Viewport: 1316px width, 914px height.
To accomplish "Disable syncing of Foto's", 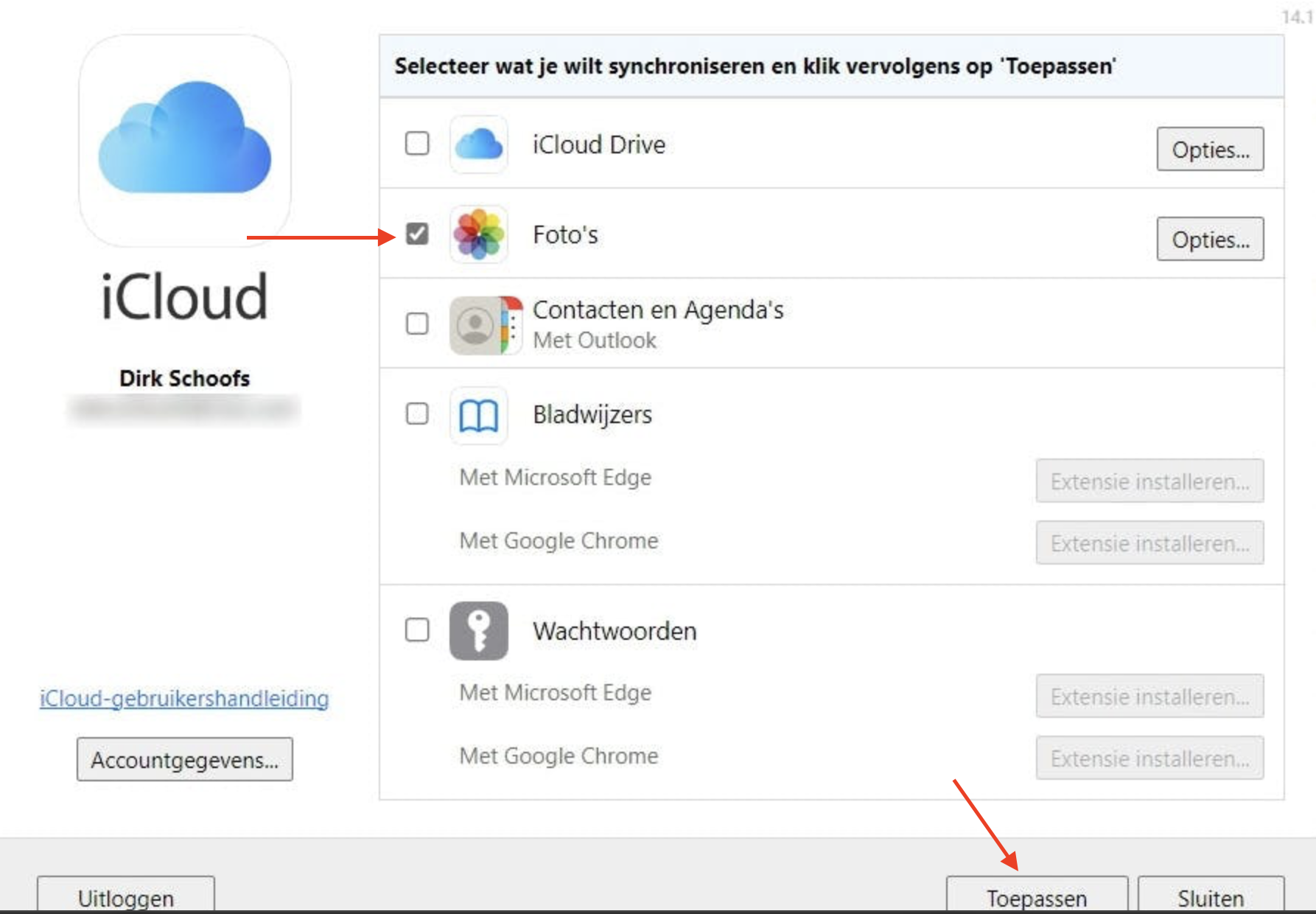I will click(x=417, y=234).
